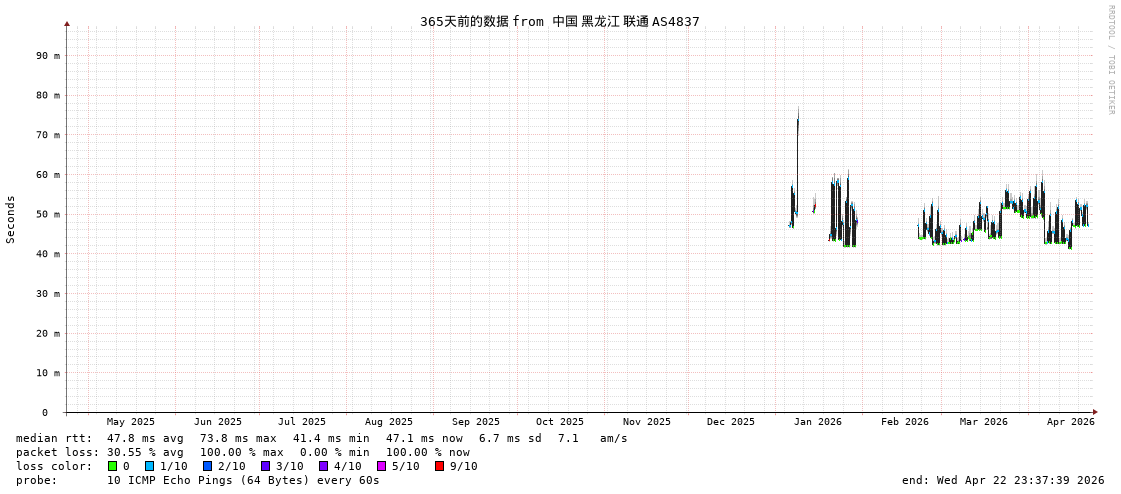Select the blue 2/10 loss swatch
The height and width of the screenshot is (494, 1121).
click(x=207, y=466)
